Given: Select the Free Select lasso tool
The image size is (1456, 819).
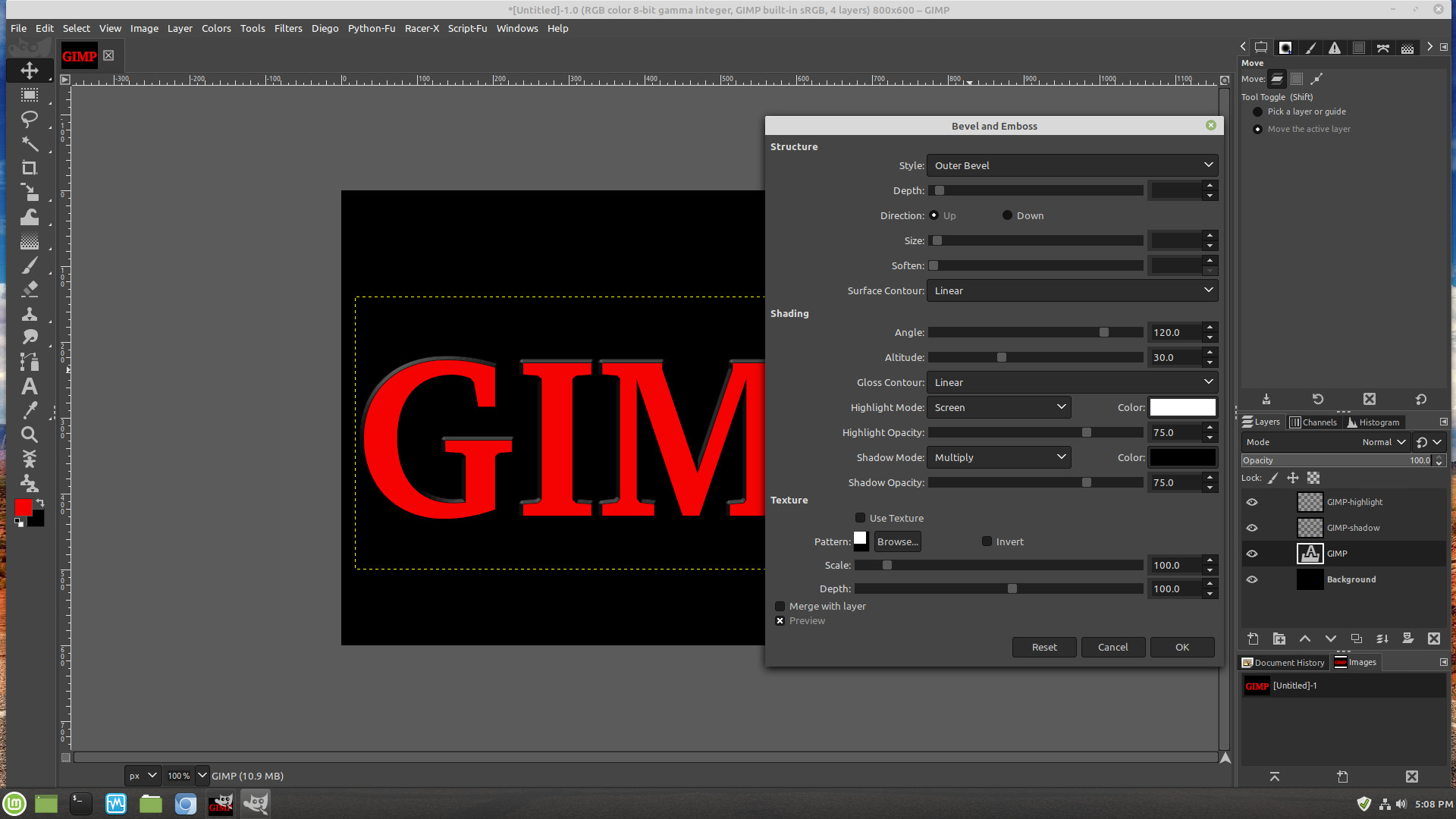Looking at the screenshot, I should pyautogui.click(x=30, y=119).
